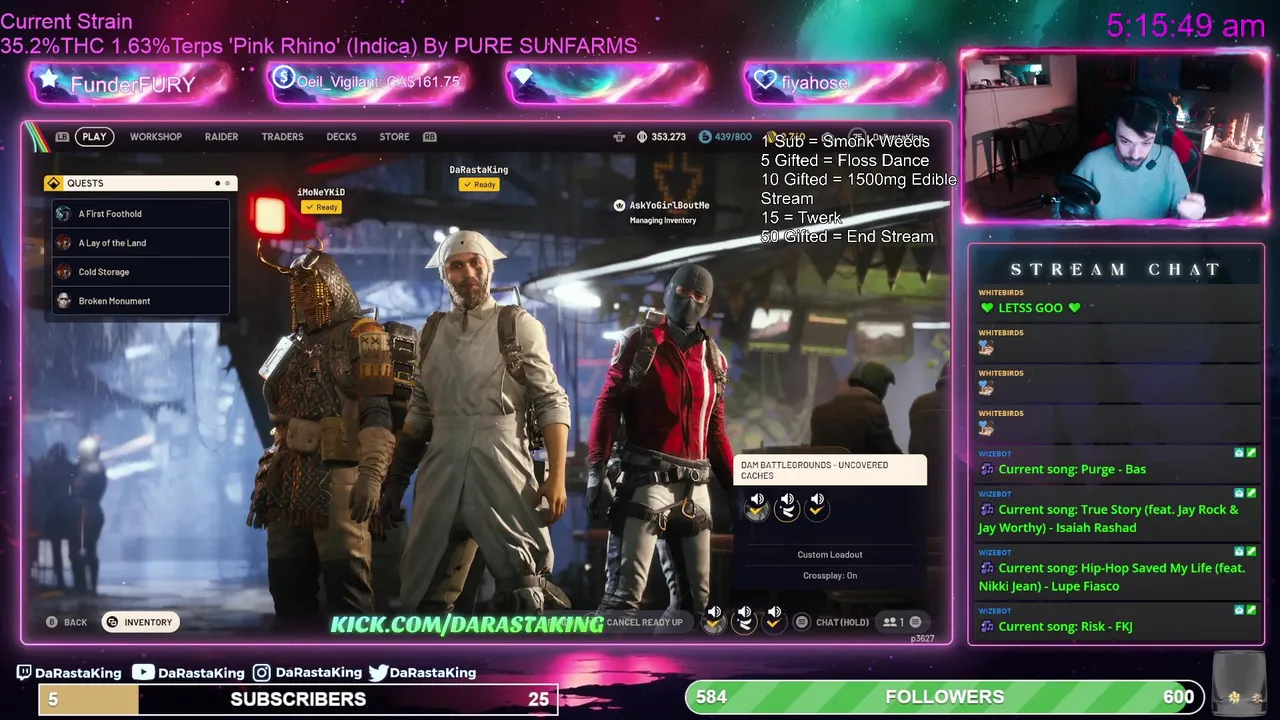Open the INVENTORY button
This screenshot has width=1280, height=720.
[140, 622]
